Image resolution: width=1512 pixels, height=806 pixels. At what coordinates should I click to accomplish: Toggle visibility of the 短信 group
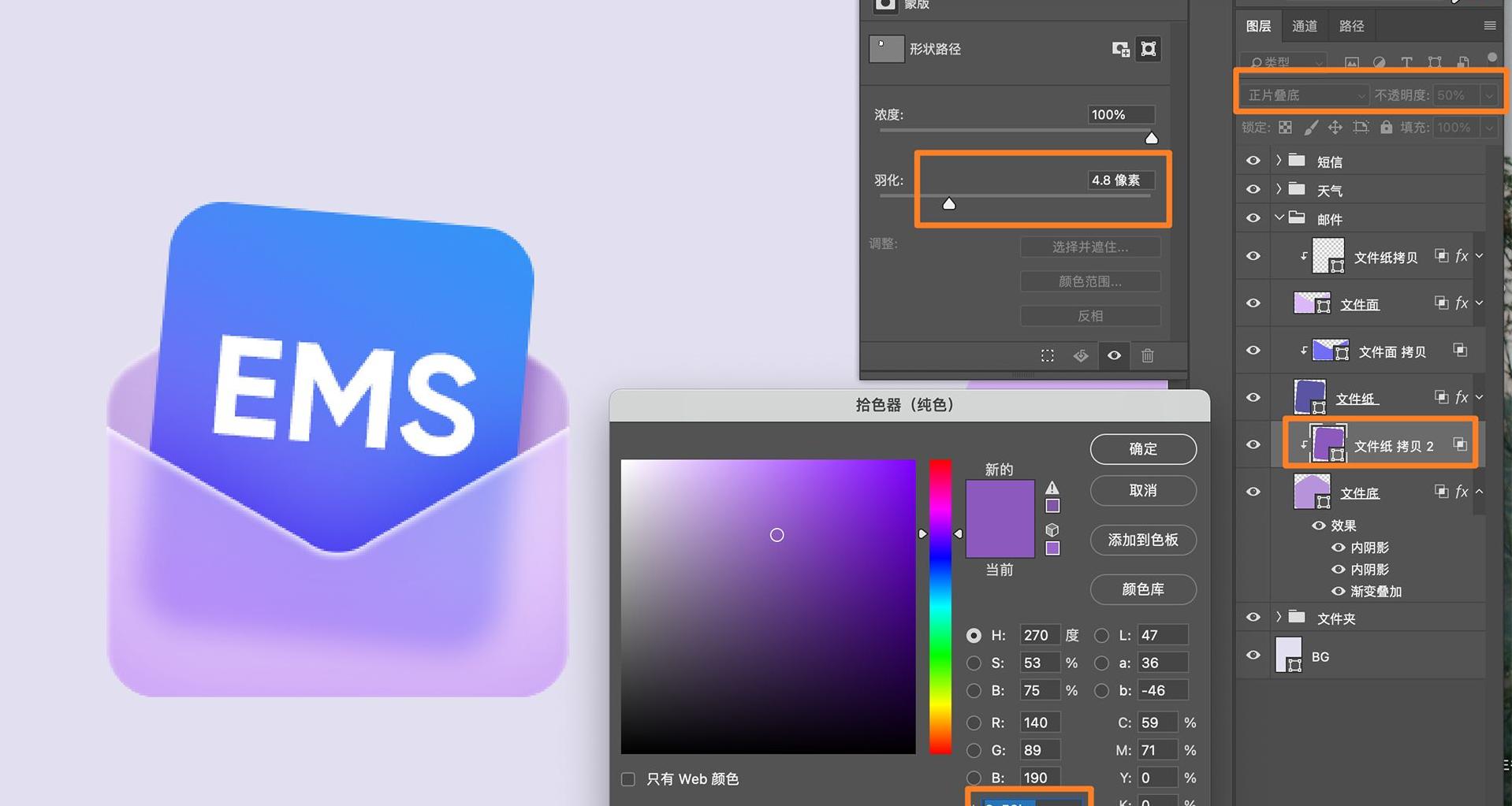tap(1252, 160)
